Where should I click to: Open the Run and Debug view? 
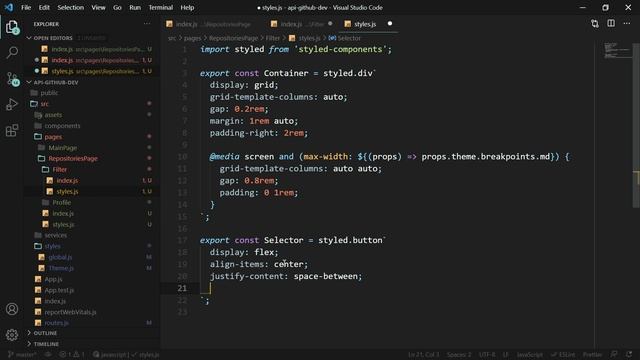tap(12, 104)
